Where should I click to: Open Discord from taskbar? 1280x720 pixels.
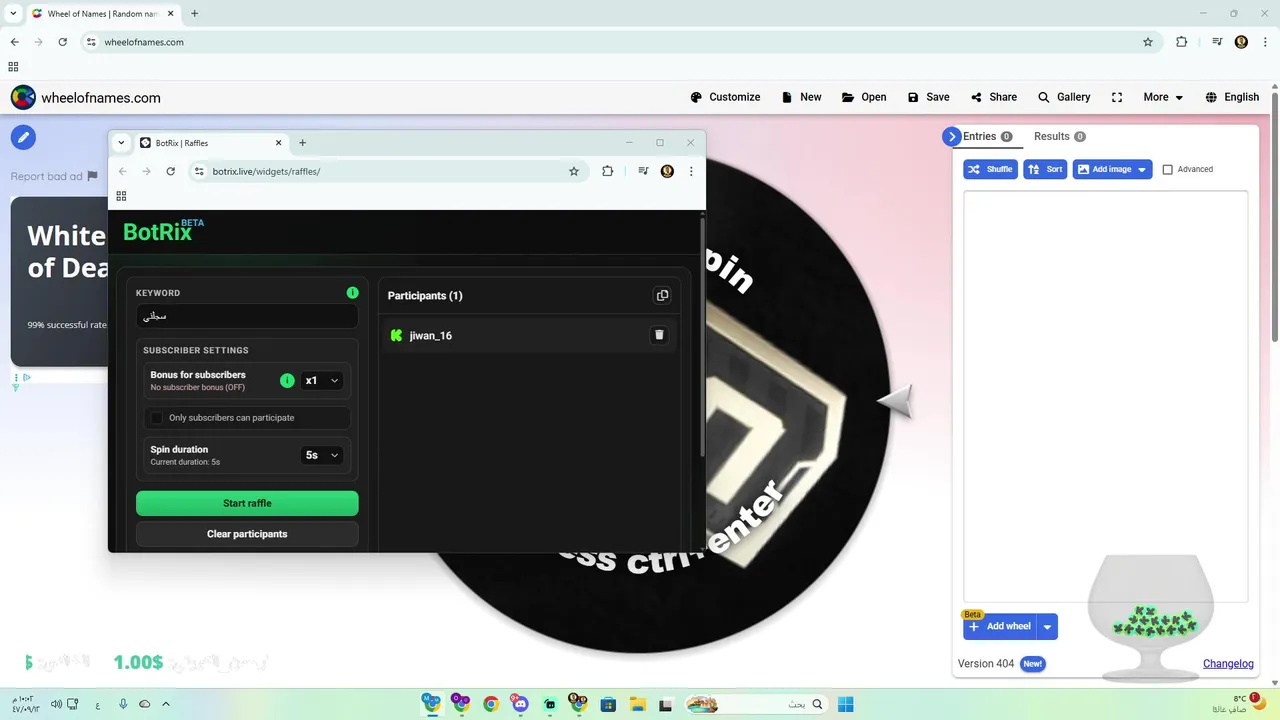[x=520, y=704]
